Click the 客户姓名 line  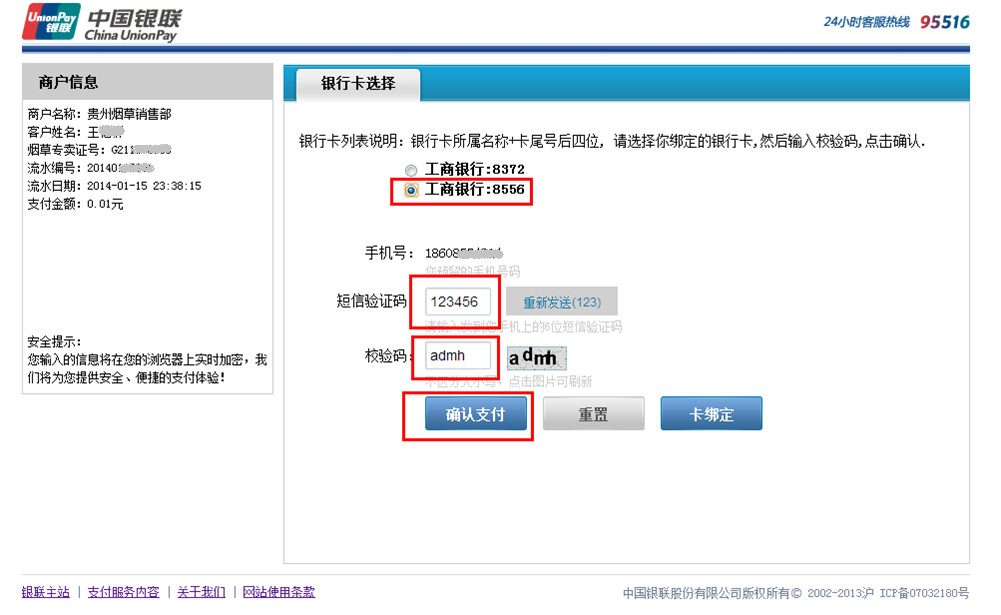tap(75, 132)
